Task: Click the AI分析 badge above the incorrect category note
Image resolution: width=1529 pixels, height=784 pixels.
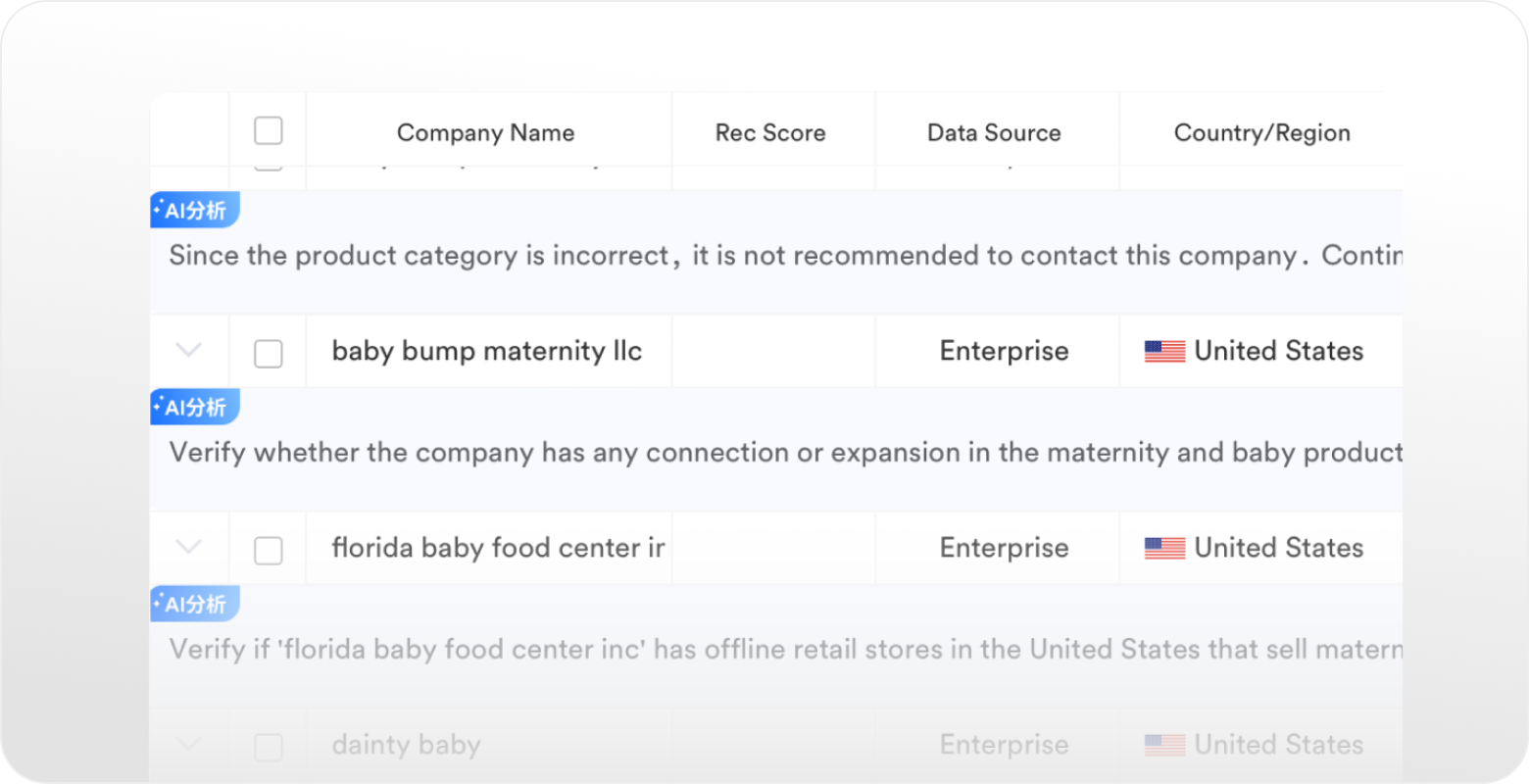Action: 195,211
